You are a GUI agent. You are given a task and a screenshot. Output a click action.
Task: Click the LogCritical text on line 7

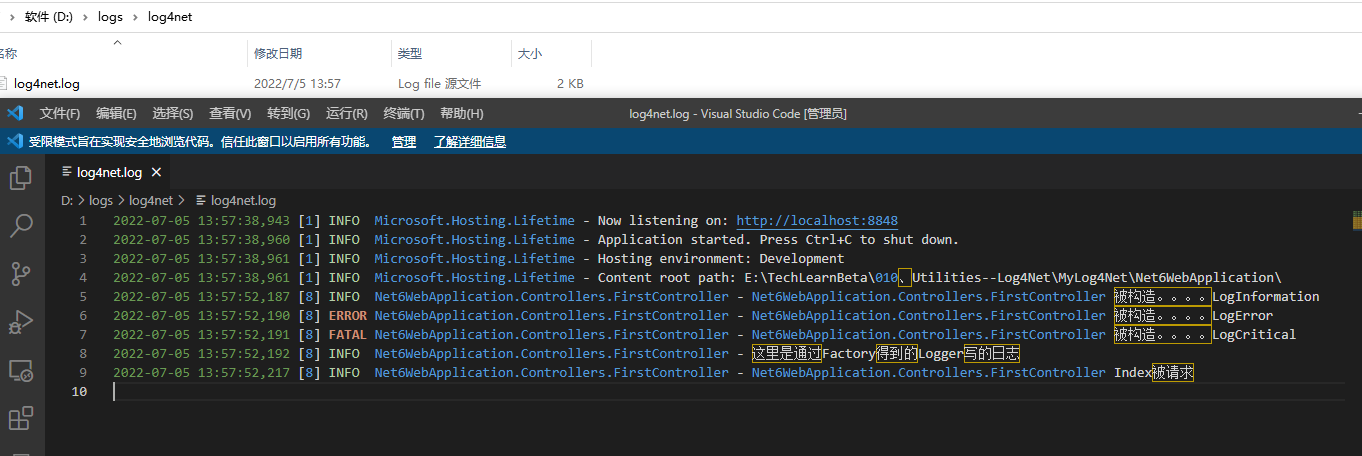(1254, 335)
